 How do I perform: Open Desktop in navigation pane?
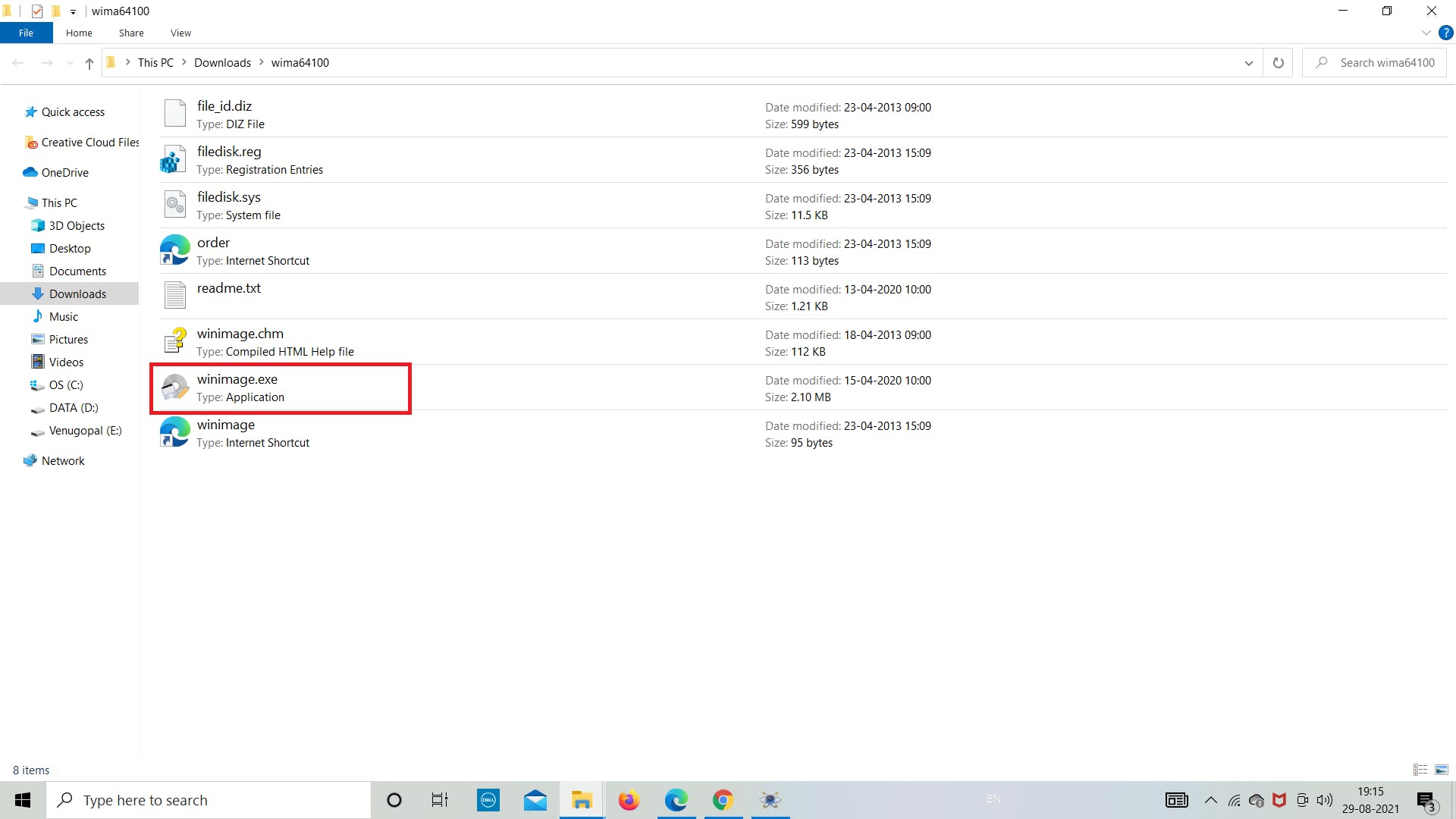point(70,249)
